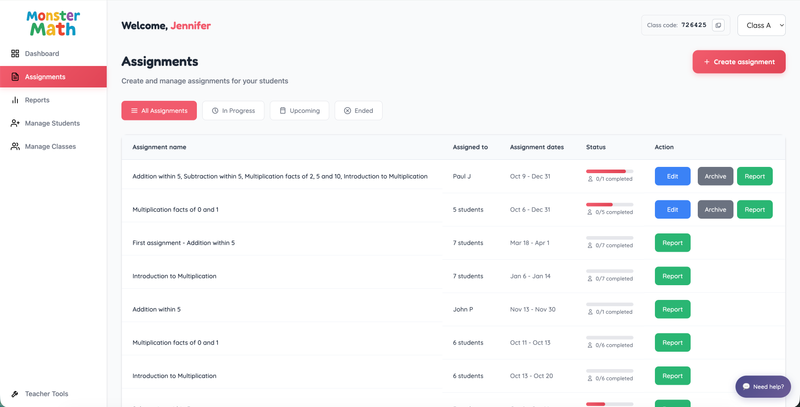Click the Create assignment button
The width and height of the screenshot is (800, 407).
coord(739,62)
